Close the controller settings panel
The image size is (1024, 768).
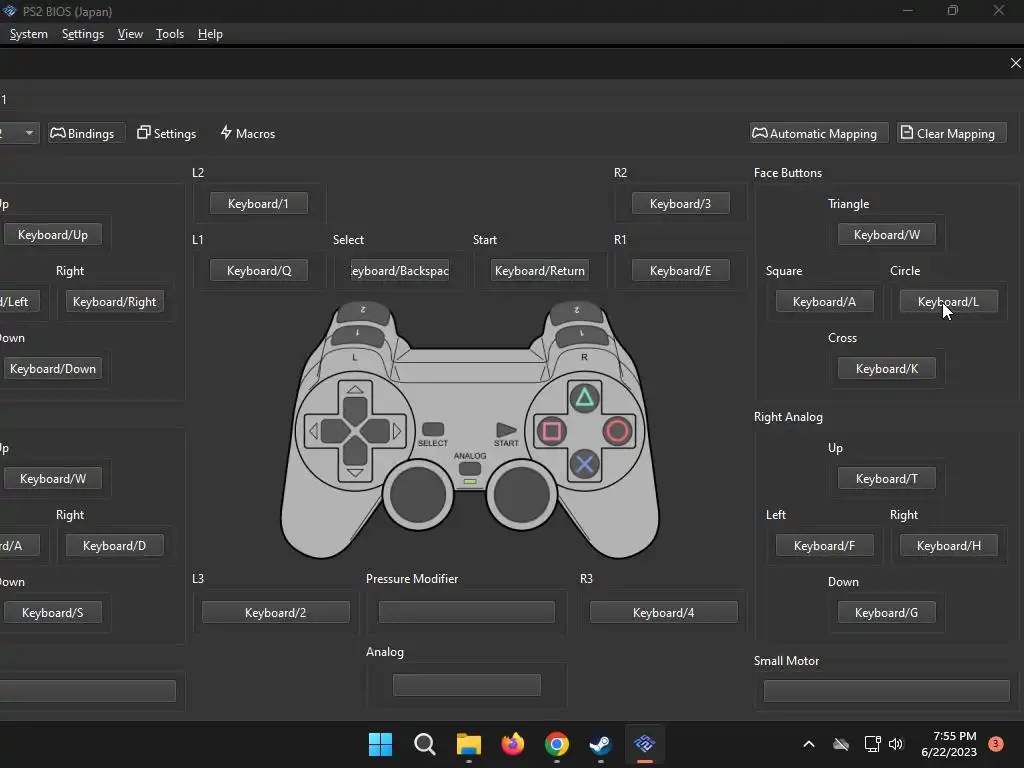point(1015,63)
